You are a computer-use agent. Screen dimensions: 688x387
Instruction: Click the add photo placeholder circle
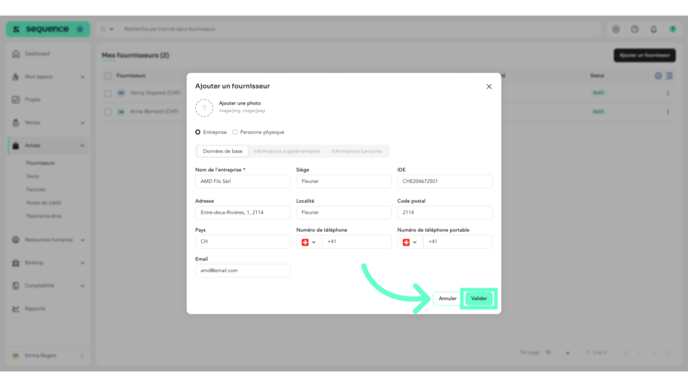coord(204,108)
